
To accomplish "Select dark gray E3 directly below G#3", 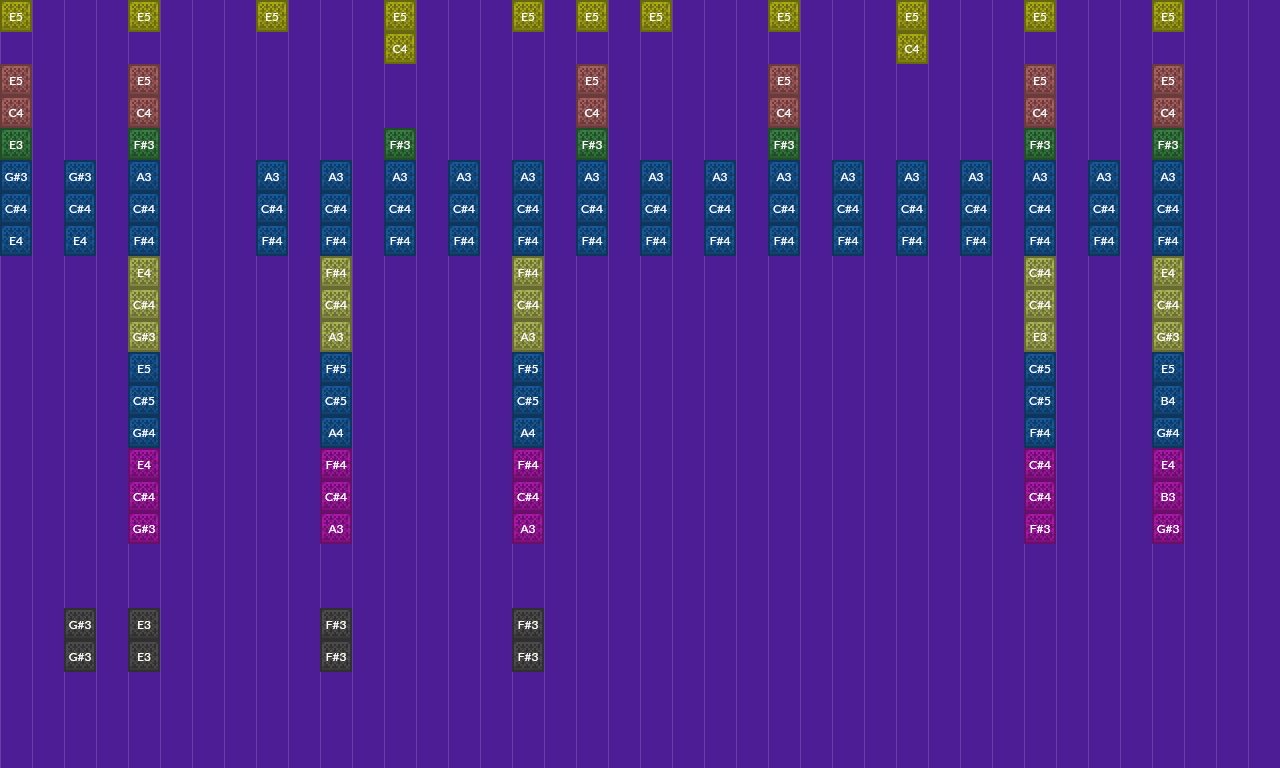I will pos(144,625).
